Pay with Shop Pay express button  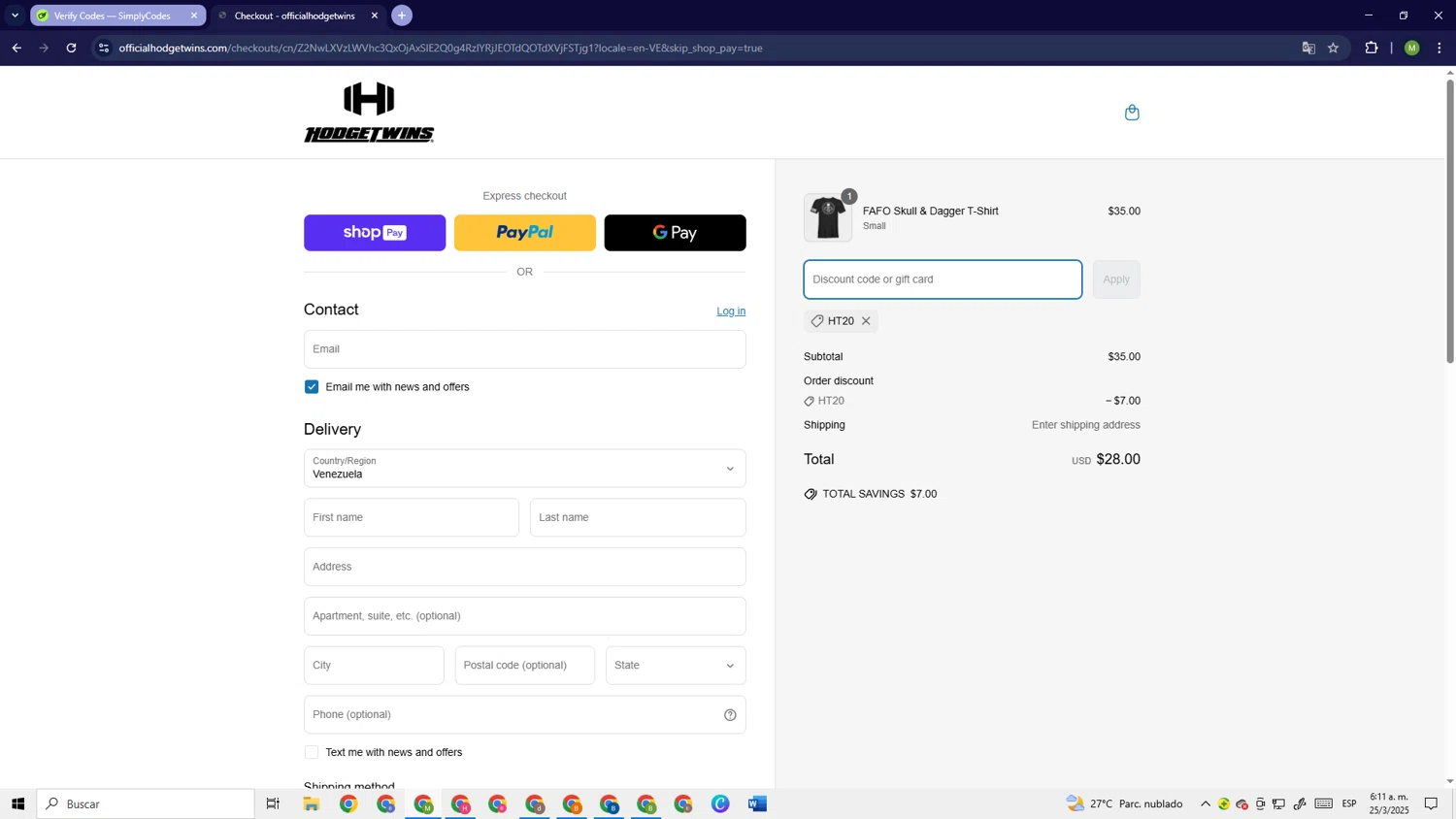pyautogui.click(x=375, y=233)
